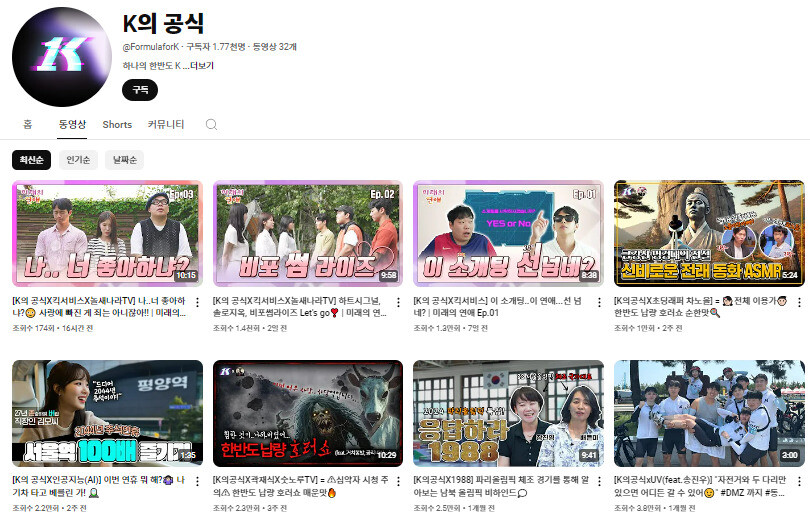Switch sorting to 날짜순
Screen dimensions: 810x526
coord(125,159)
